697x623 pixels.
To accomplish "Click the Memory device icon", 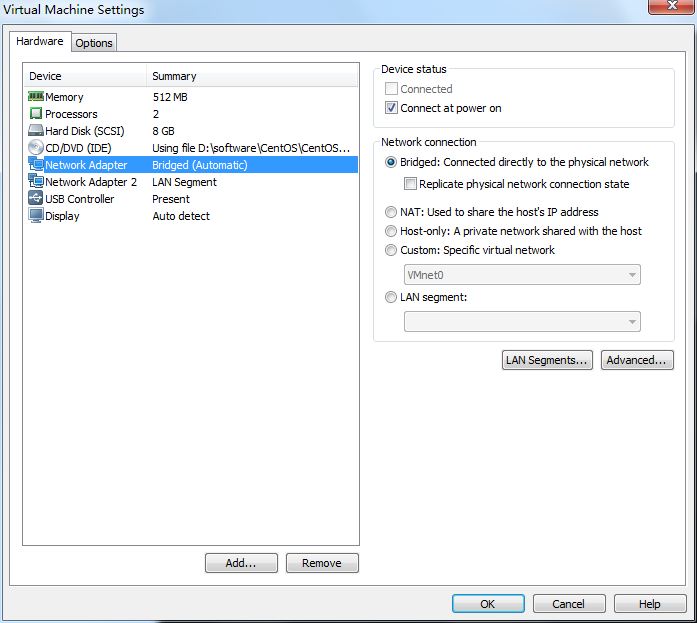I will pos(36,96).
